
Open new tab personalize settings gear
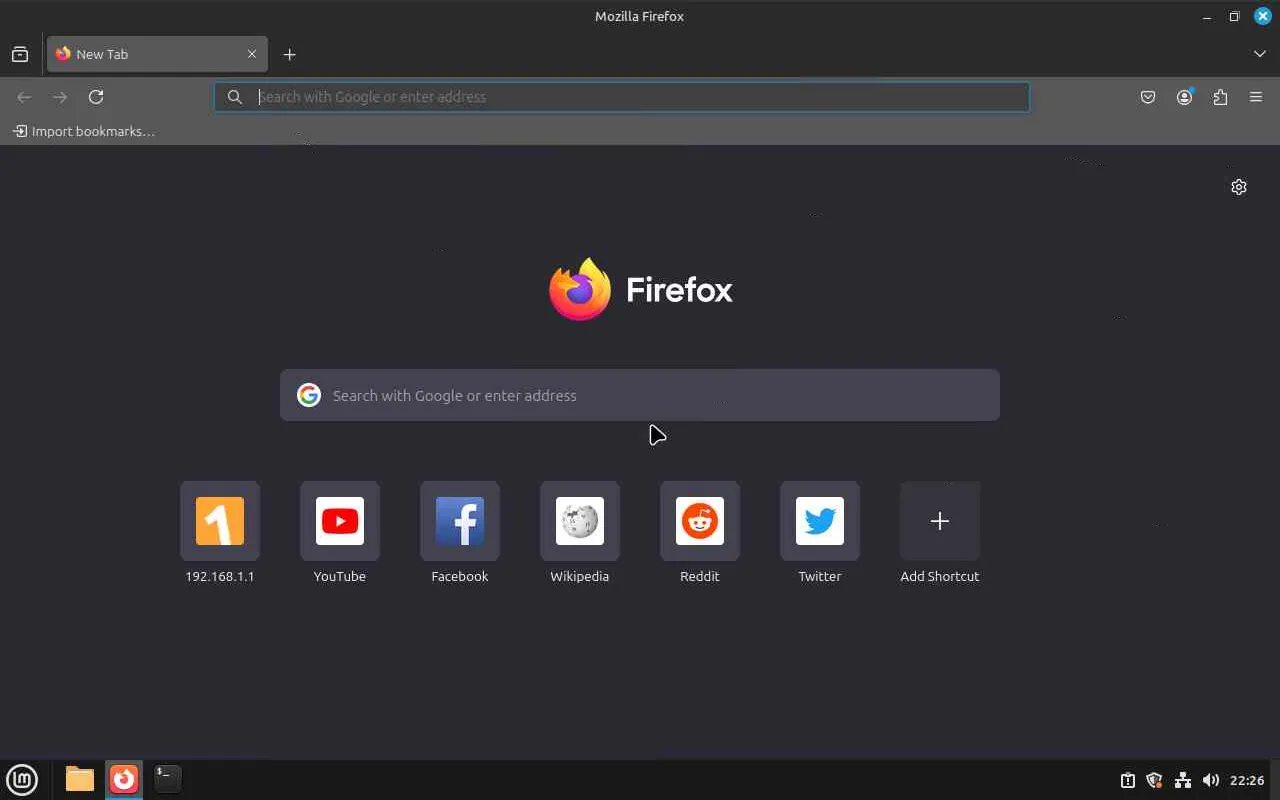coord(1239,187)
